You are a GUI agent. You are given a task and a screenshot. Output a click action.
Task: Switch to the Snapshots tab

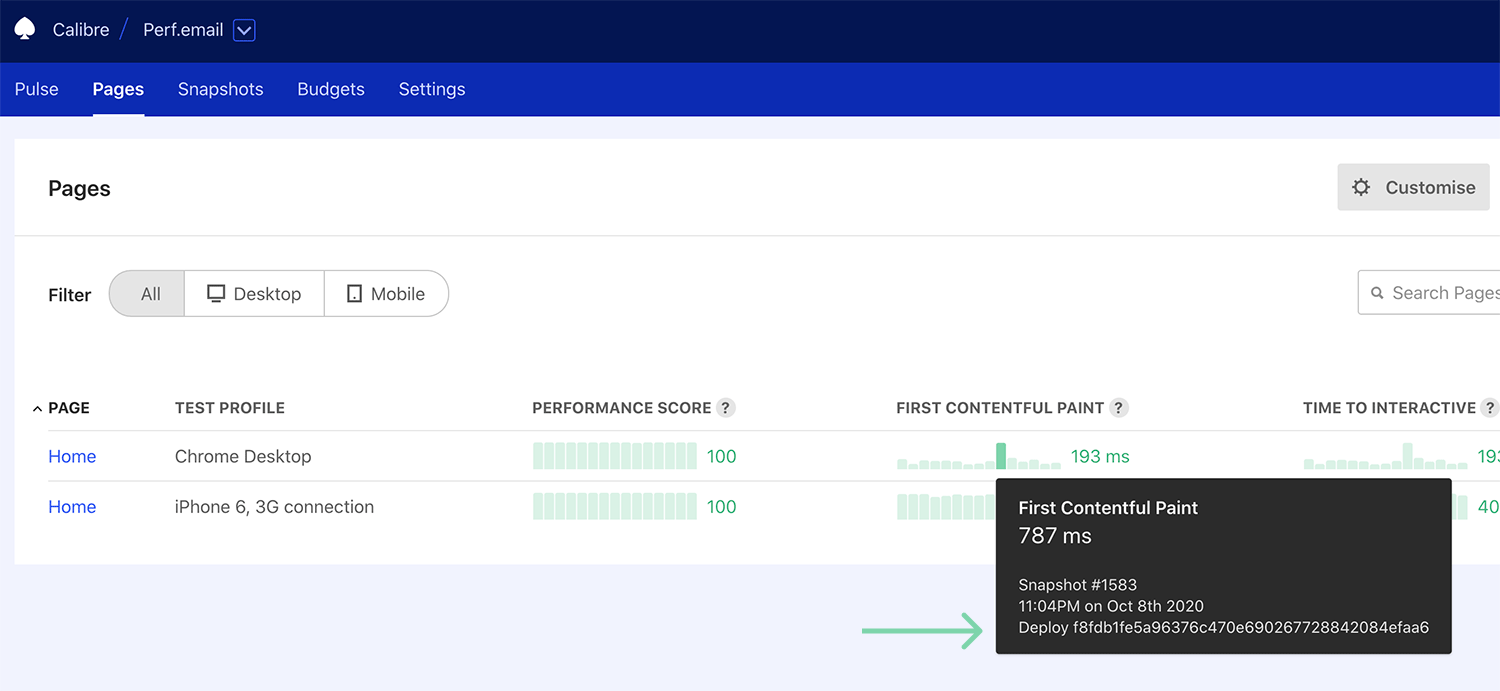[x=220, y=89]
